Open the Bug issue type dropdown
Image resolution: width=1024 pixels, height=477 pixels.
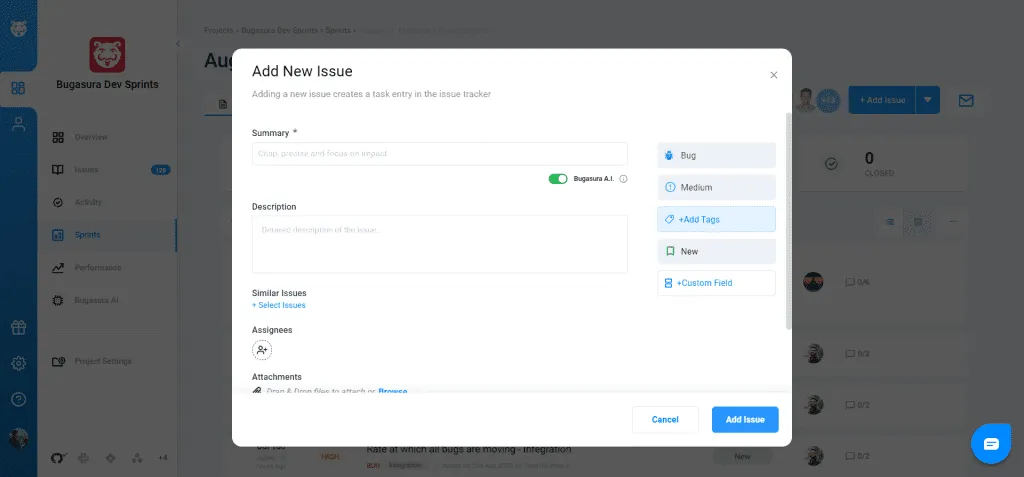click(716, 156)
